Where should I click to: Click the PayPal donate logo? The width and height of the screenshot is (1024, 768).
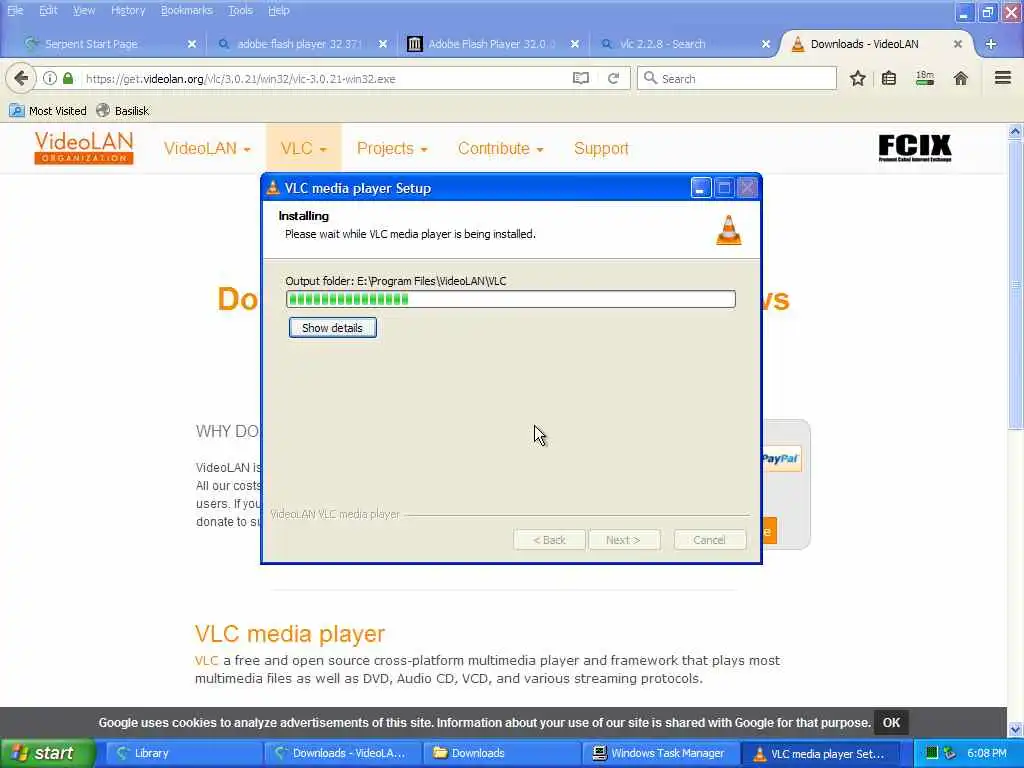click(x=780, y=458)
